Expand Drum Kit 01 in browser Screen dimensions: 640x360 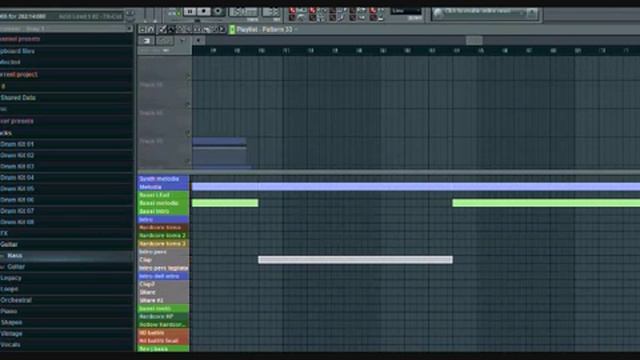pos(17,144)
